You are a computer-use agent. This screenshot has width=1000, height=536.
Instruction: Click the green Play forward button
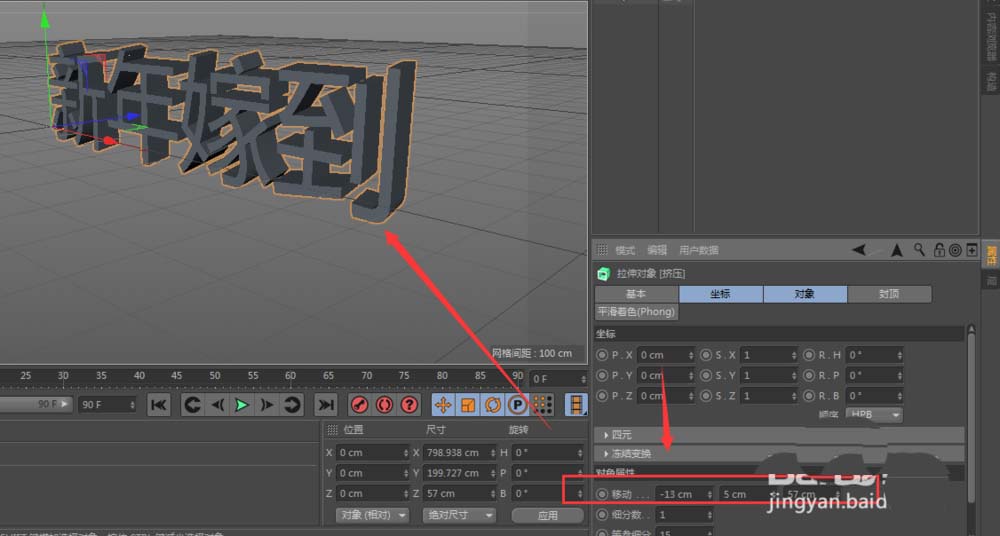(x=241, y=405)
